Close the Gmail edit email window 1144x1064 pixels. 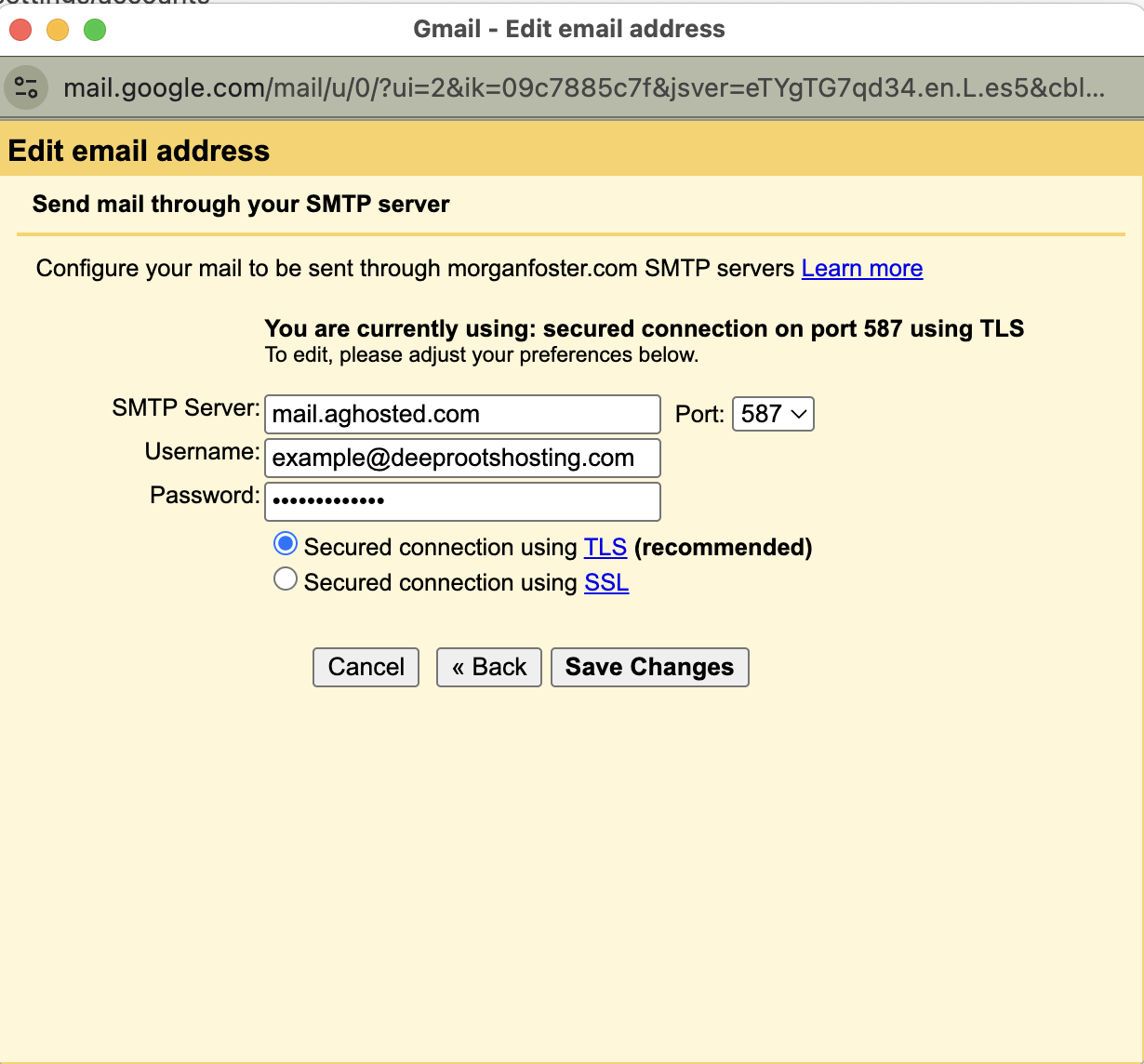20,30
